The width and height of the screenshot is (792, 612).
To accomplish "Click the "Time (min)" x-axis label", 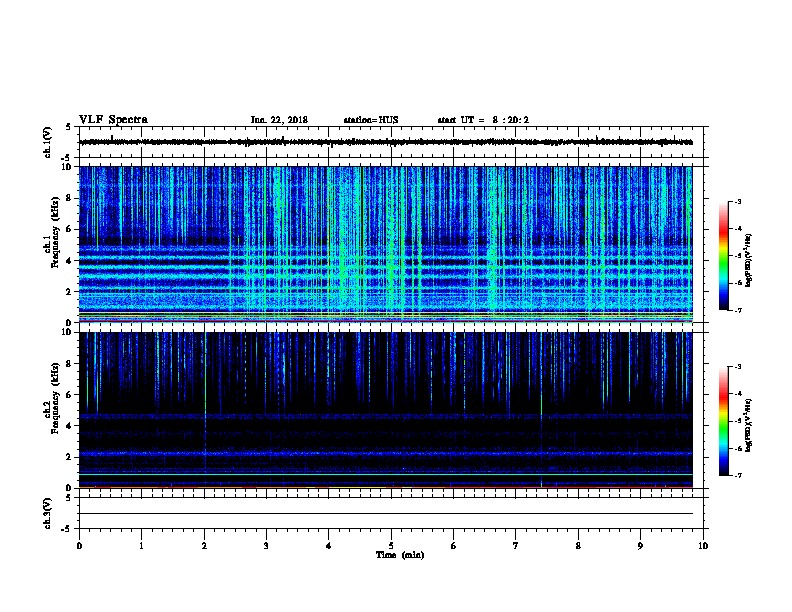I will point(400,555).
